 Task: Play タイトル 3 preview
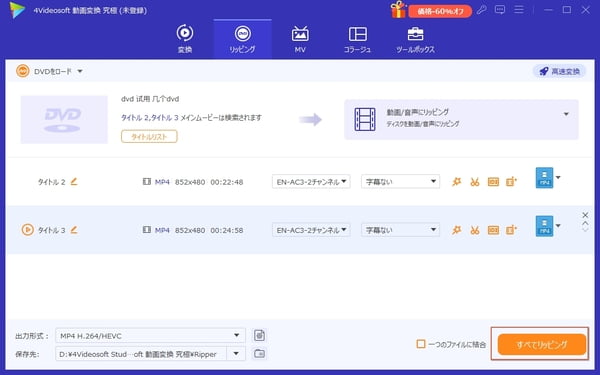click(28, 230)
